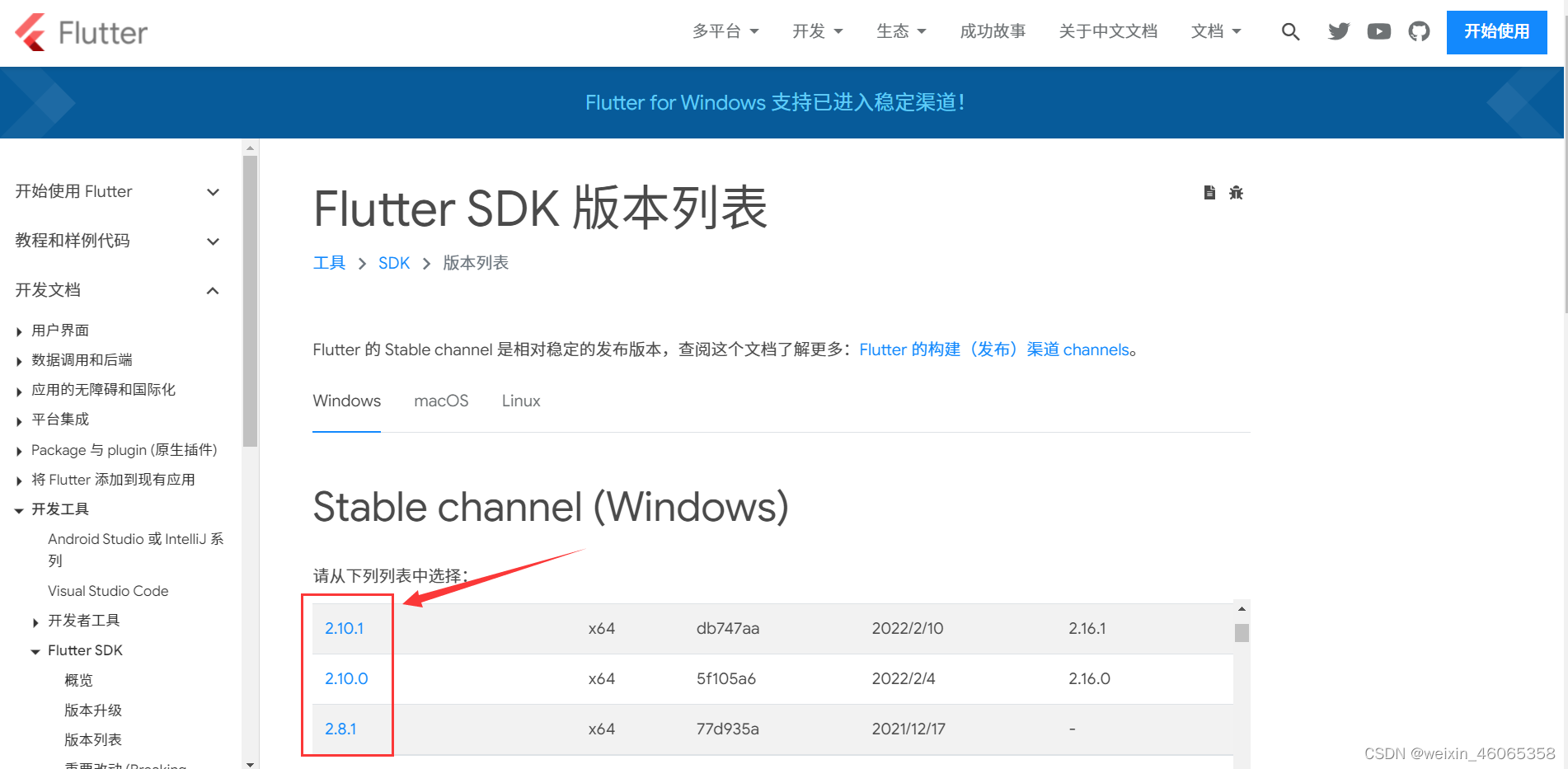Expand 用户界面 tree item
The image size is (1568, 769).
tap(19, 331)
